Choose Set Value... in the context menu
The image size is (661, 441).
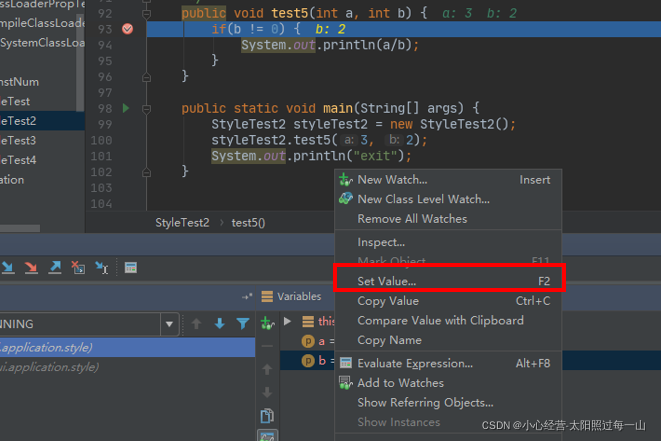(x=448, y=281)
